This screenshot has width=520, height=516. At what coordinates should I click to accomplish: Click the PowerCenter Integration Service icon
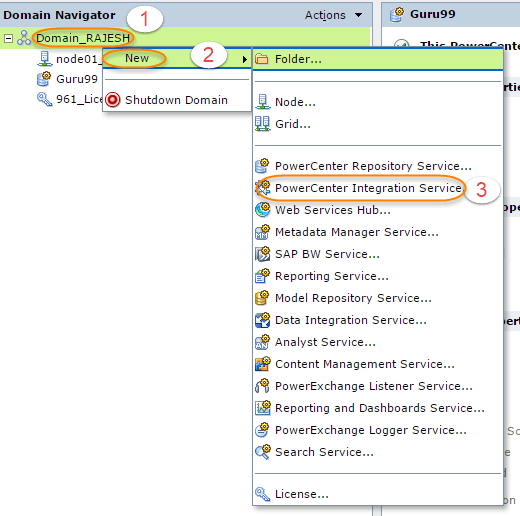click(263, 188)
